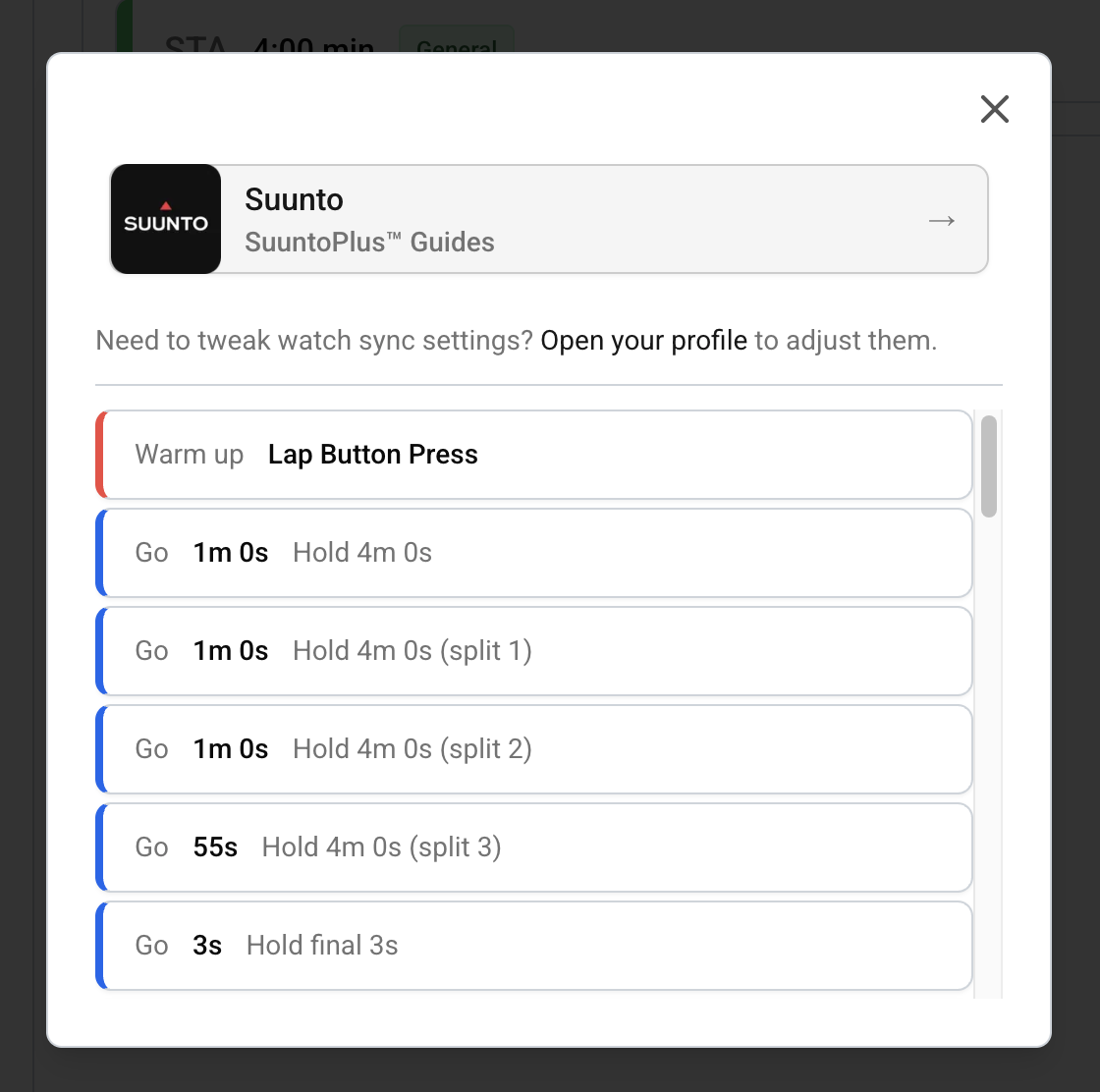Select the Go 55s Hold split 3 step
1100x1092 pixels.
point(534,847)
